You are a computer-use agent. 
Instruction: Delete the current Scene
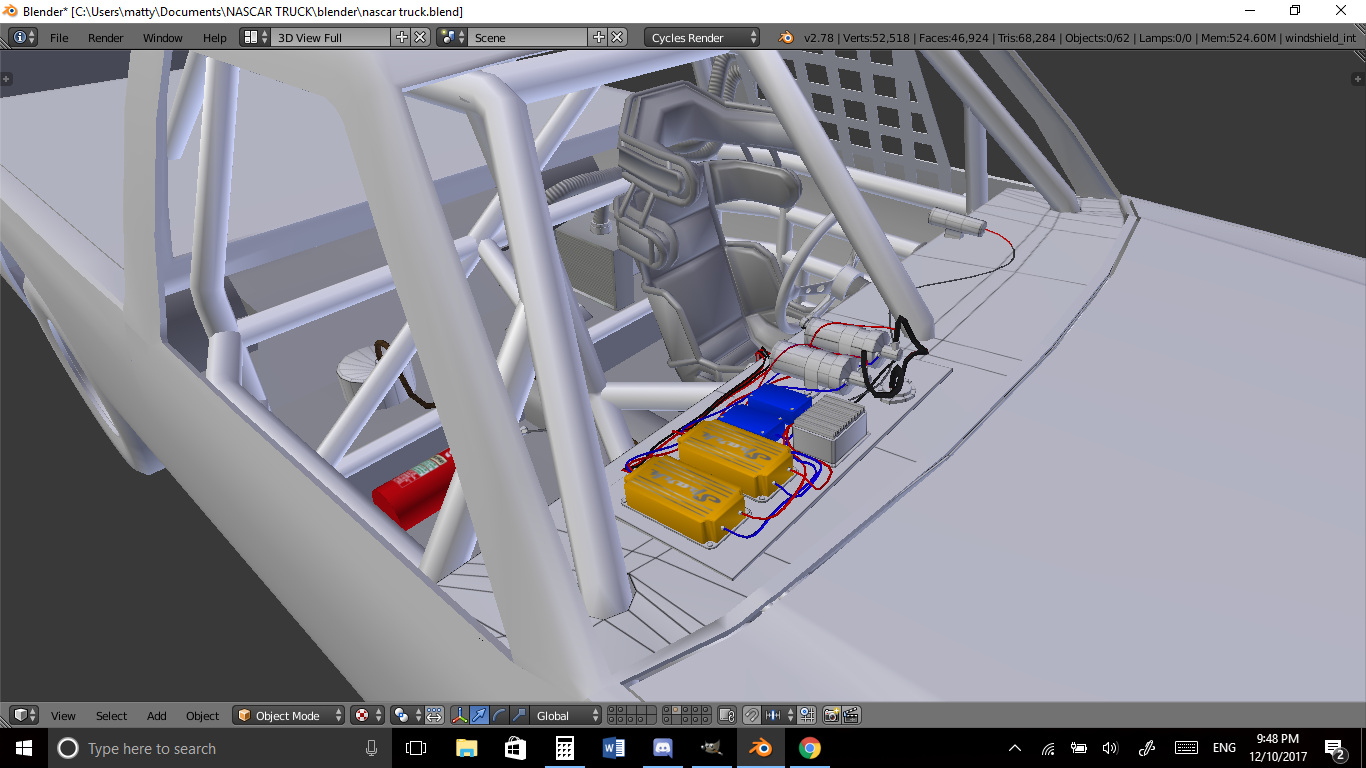pos(618,37)
